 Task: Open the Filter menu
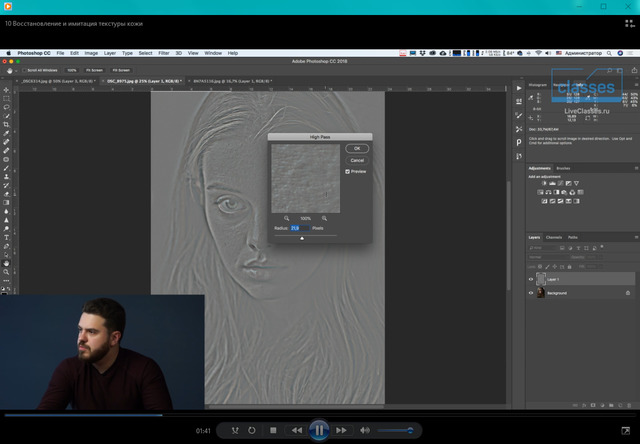click(165, 52)
